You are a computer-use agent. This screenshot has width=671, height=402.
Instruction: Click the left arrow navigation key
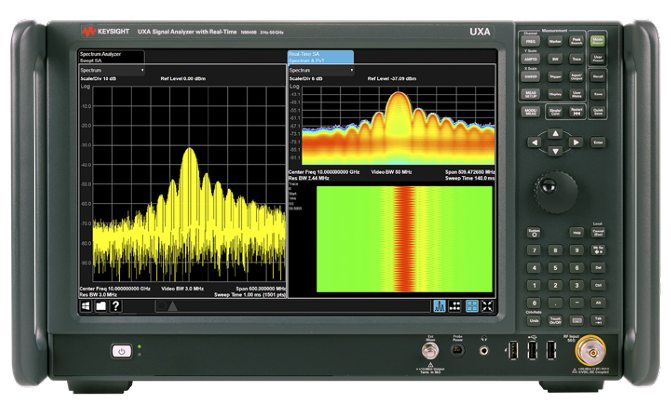click(x=534, y=142)
